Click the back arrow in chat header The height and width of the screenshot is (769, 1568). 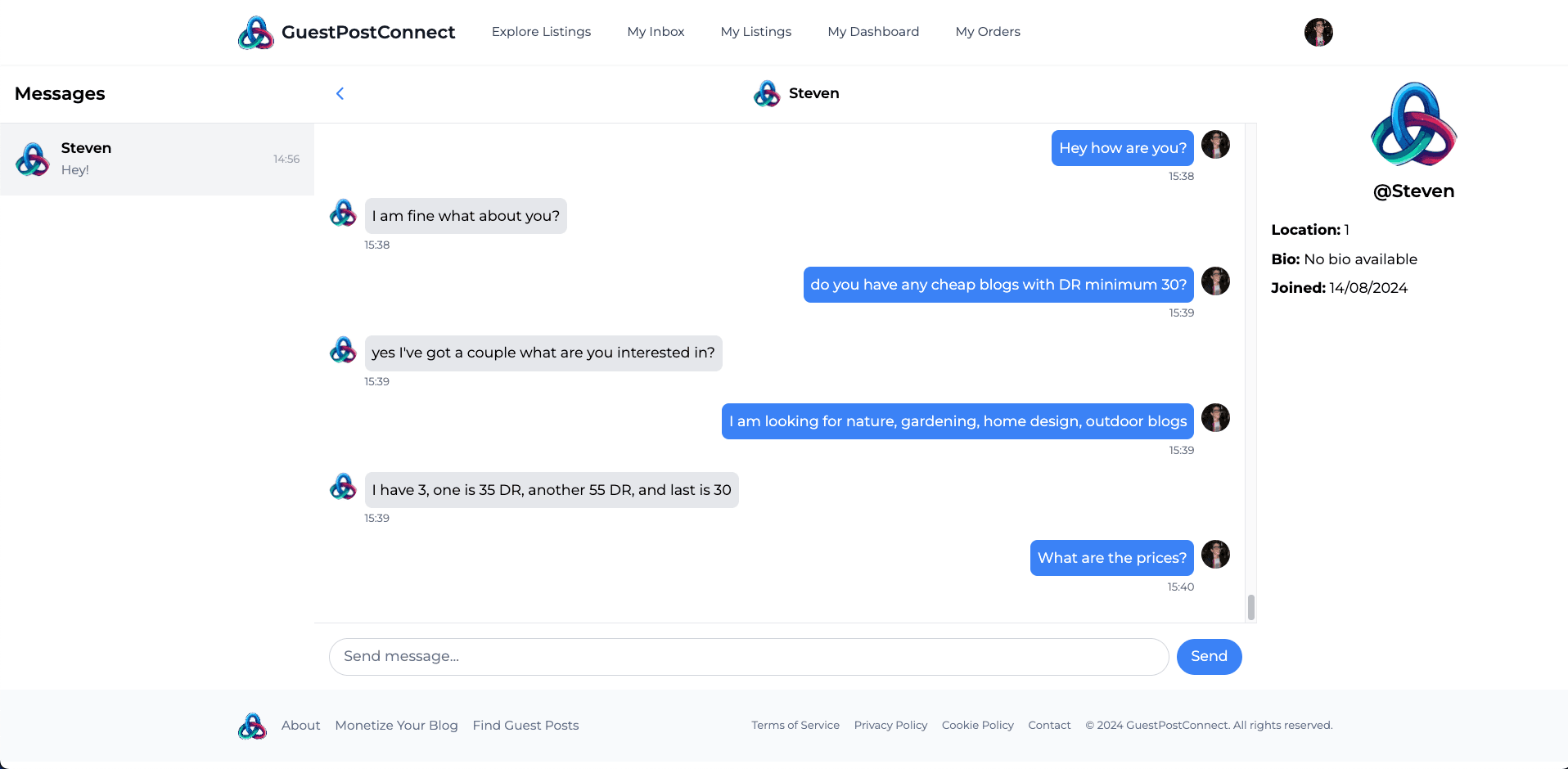tap(340, 94)
